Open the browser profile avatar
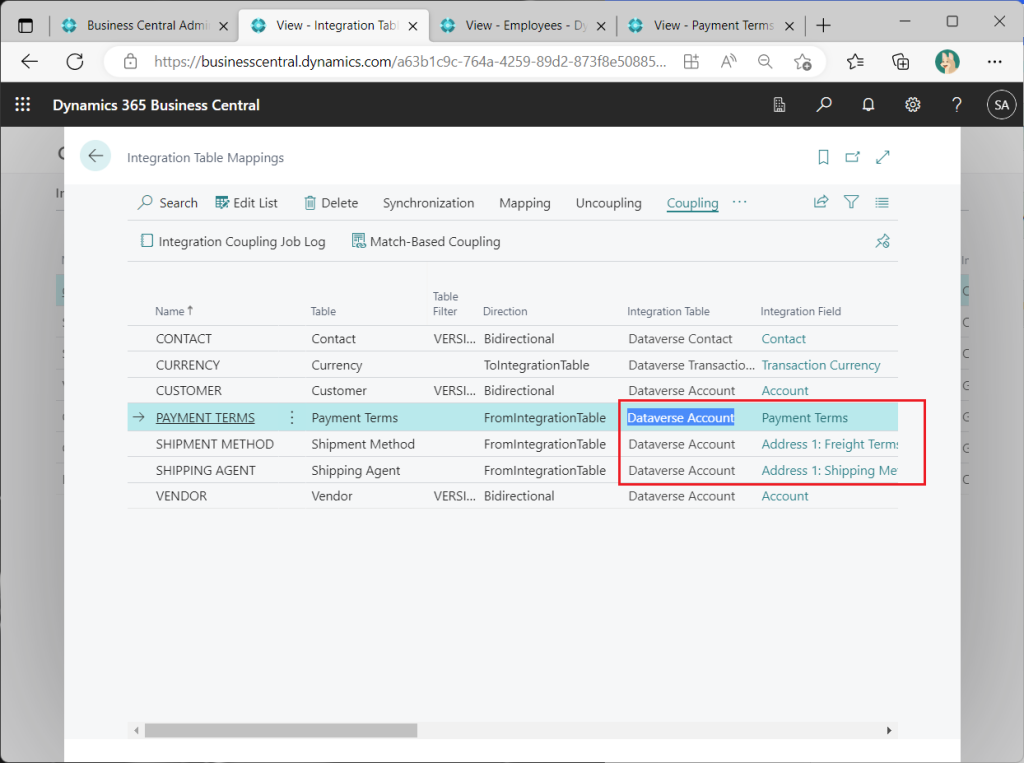This screenshot has width=1024, height=763. (x=947, y=62)
